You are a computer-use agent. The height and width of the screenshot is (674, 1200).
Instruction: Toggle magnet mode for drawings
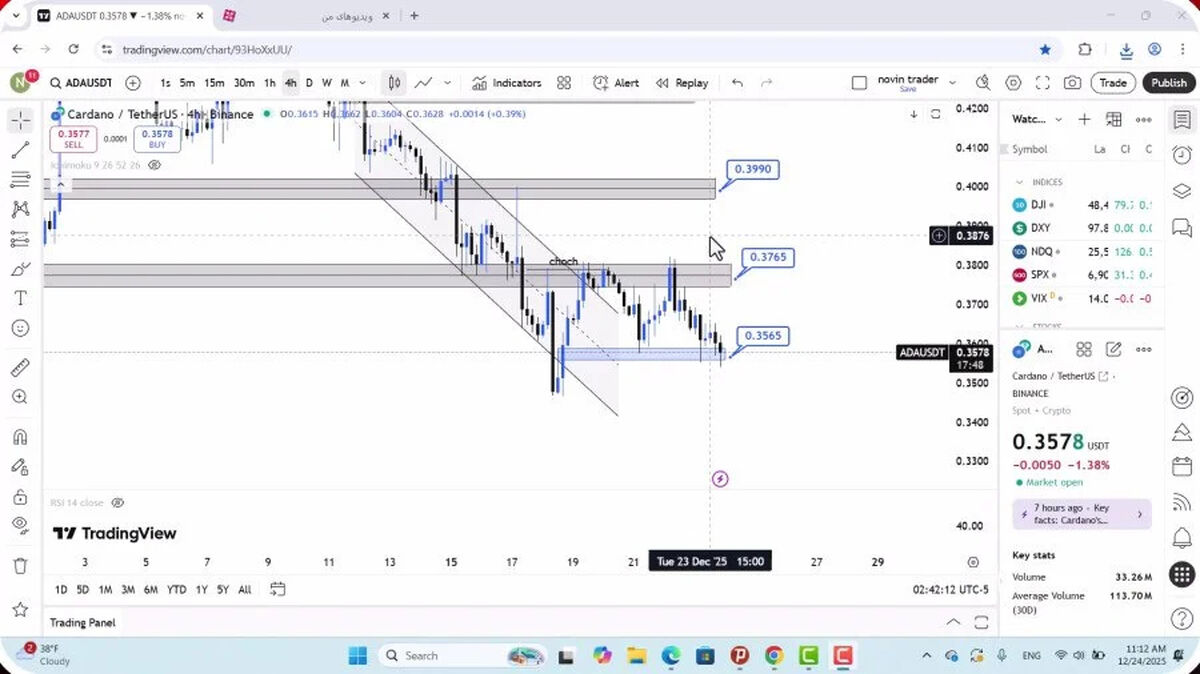pos(20,437)
